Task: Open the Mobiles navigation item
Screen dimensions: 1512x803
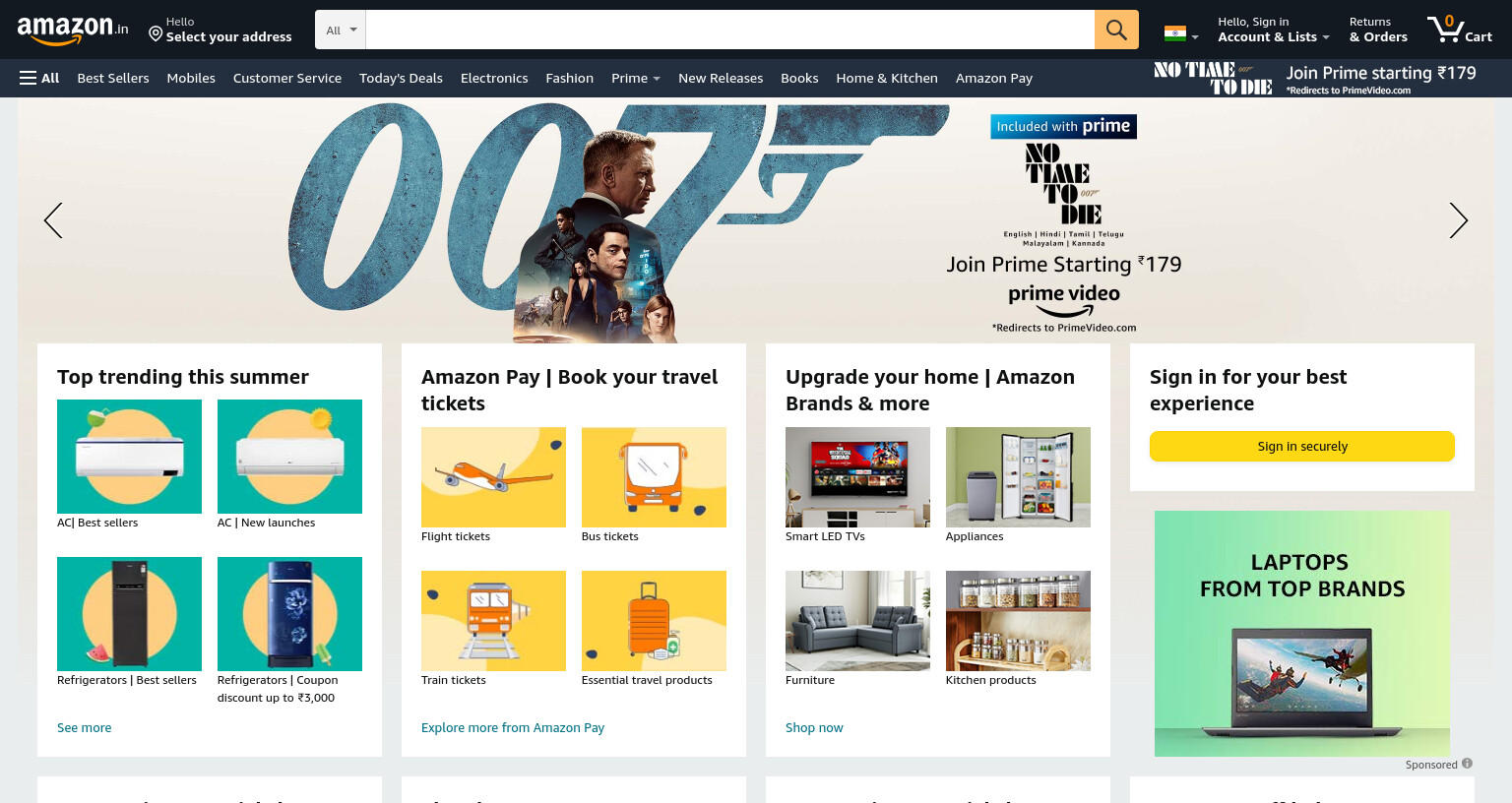Action: click(x=191, y=78)
